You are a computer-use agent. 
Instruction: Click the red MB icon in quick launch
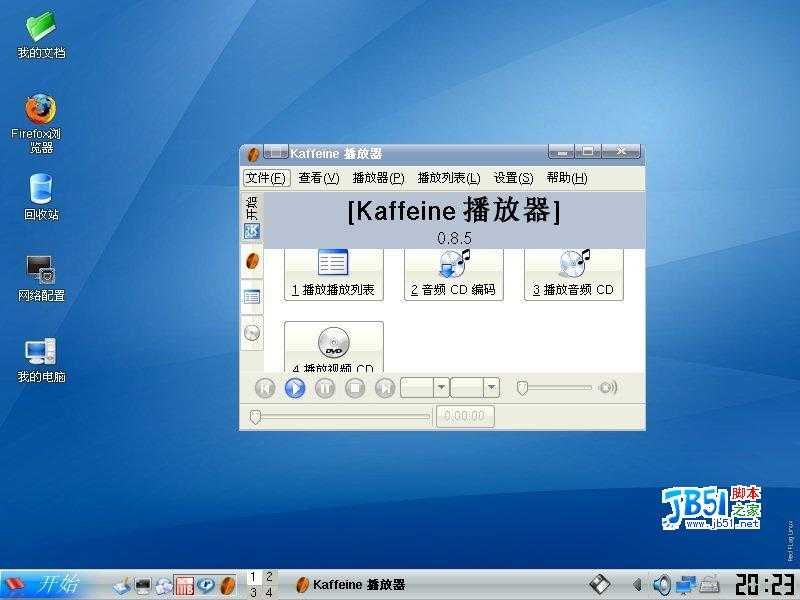point(184,586)
